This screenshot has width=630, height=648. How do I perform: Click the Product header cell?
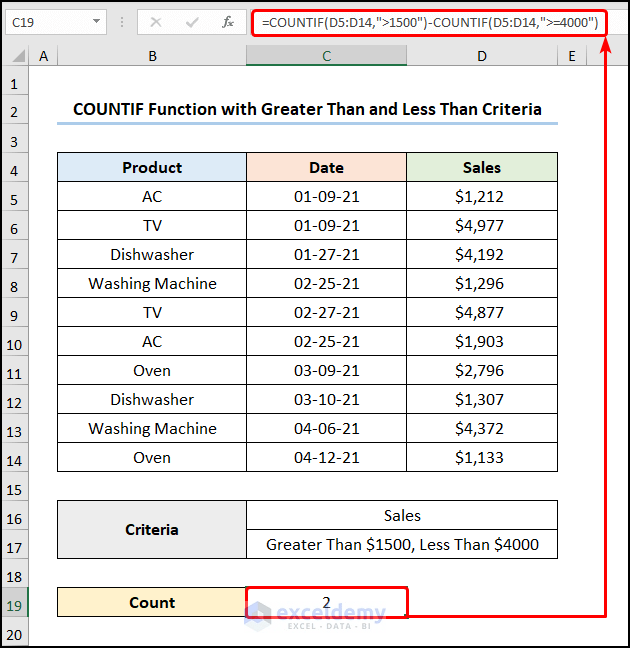click(152, 167)
